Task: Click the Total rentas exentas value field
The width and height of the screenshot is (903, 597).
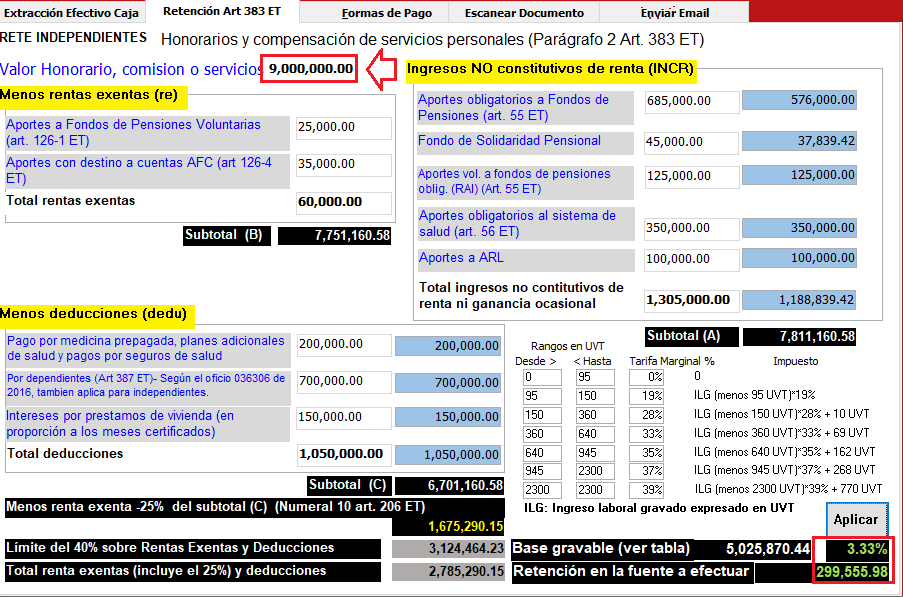Action: point(344,202)
